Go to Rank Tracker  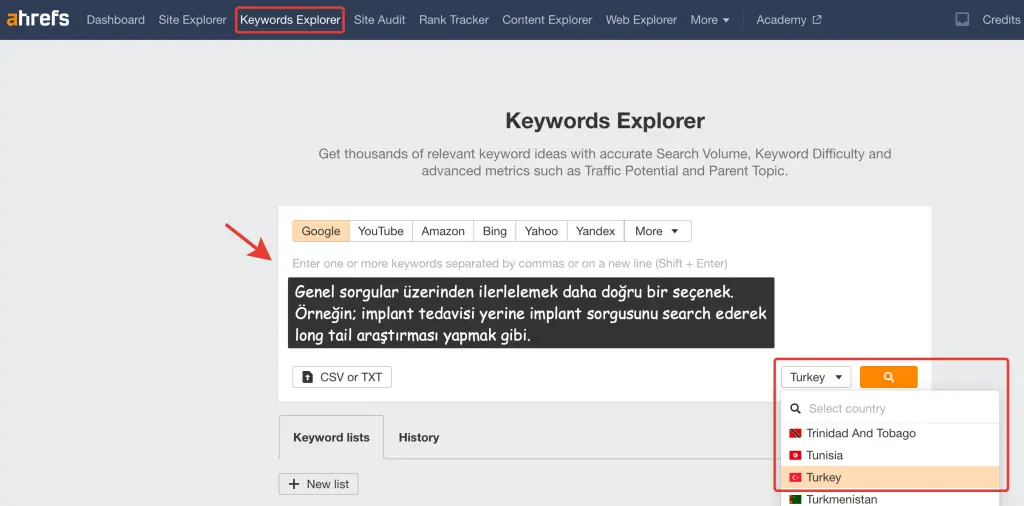pos(454,20)
